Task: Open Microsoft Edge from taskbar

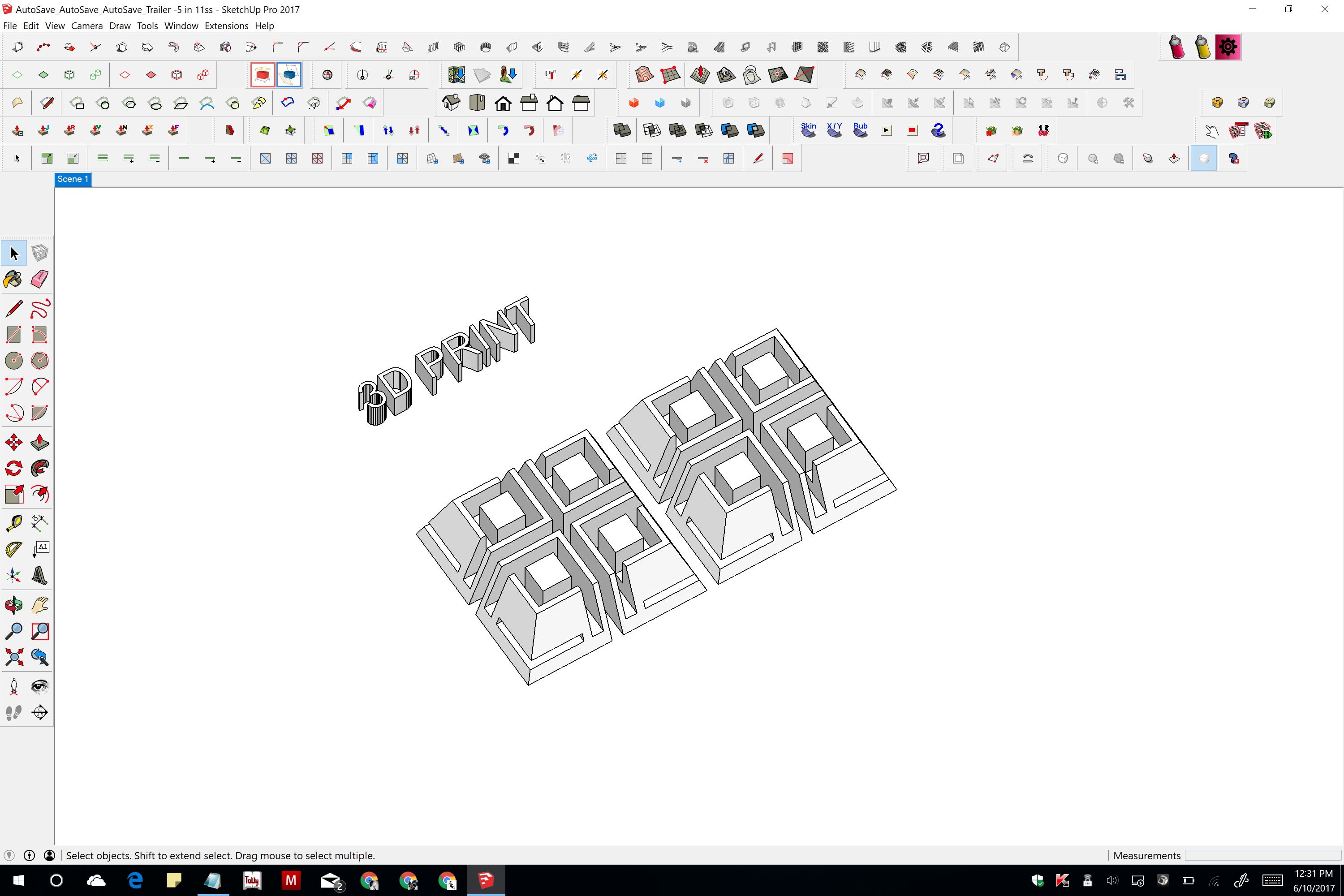Action: [135, 881]
